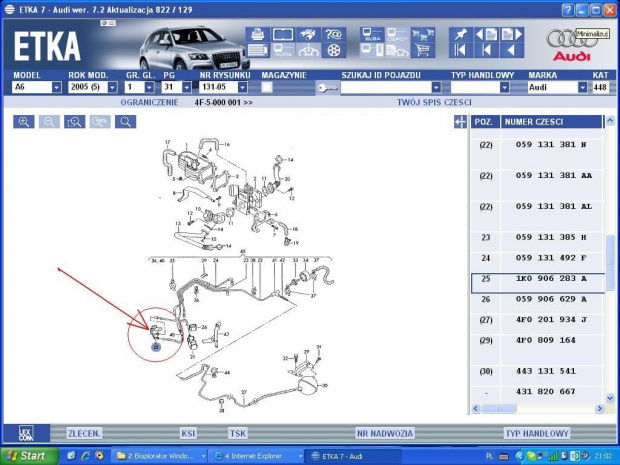The width and height of the screenshot is (620, 465).
Task: Click the UEX CONN icon at the bottom left
Action: pos(26,433)
